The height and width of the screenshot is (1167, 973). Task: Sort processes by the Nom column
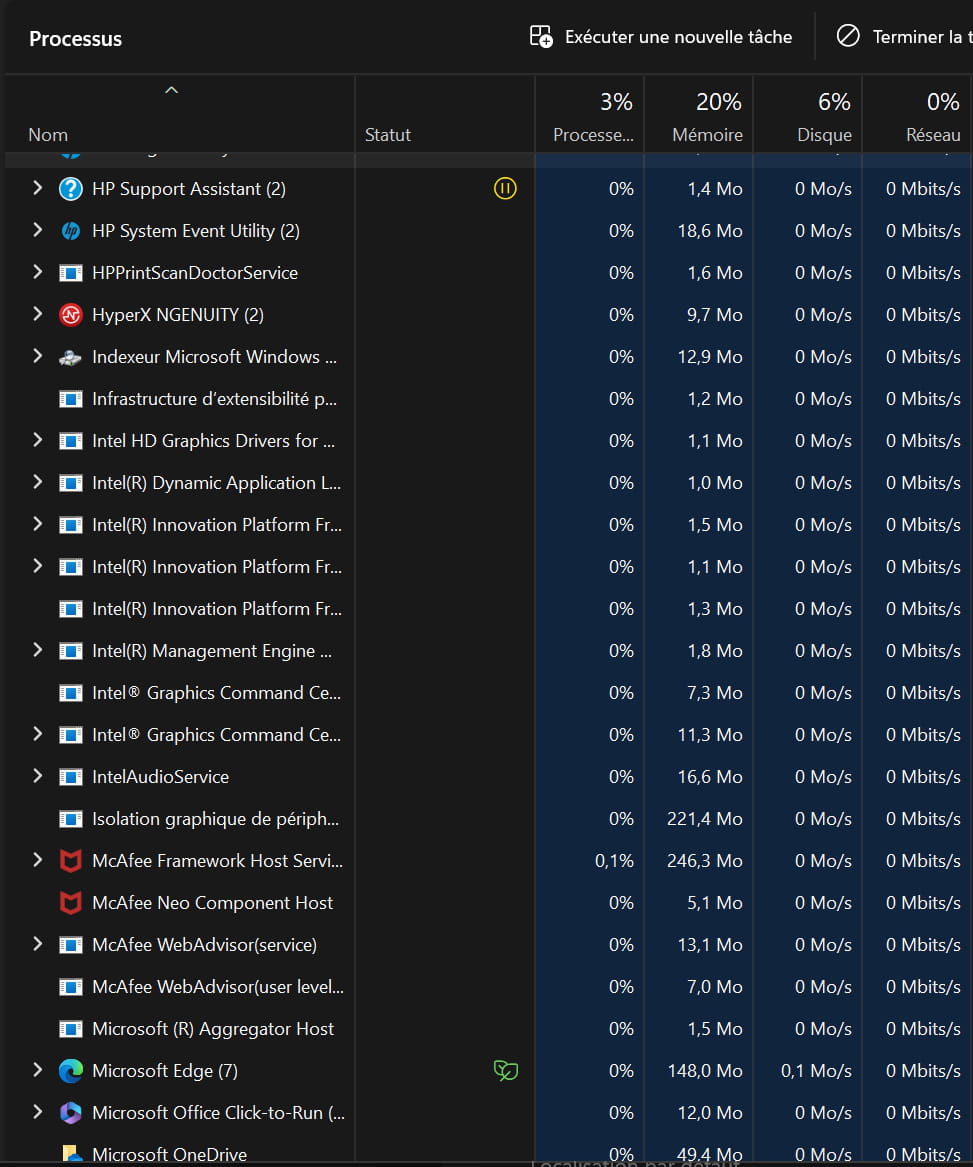(x=180, y=115)
